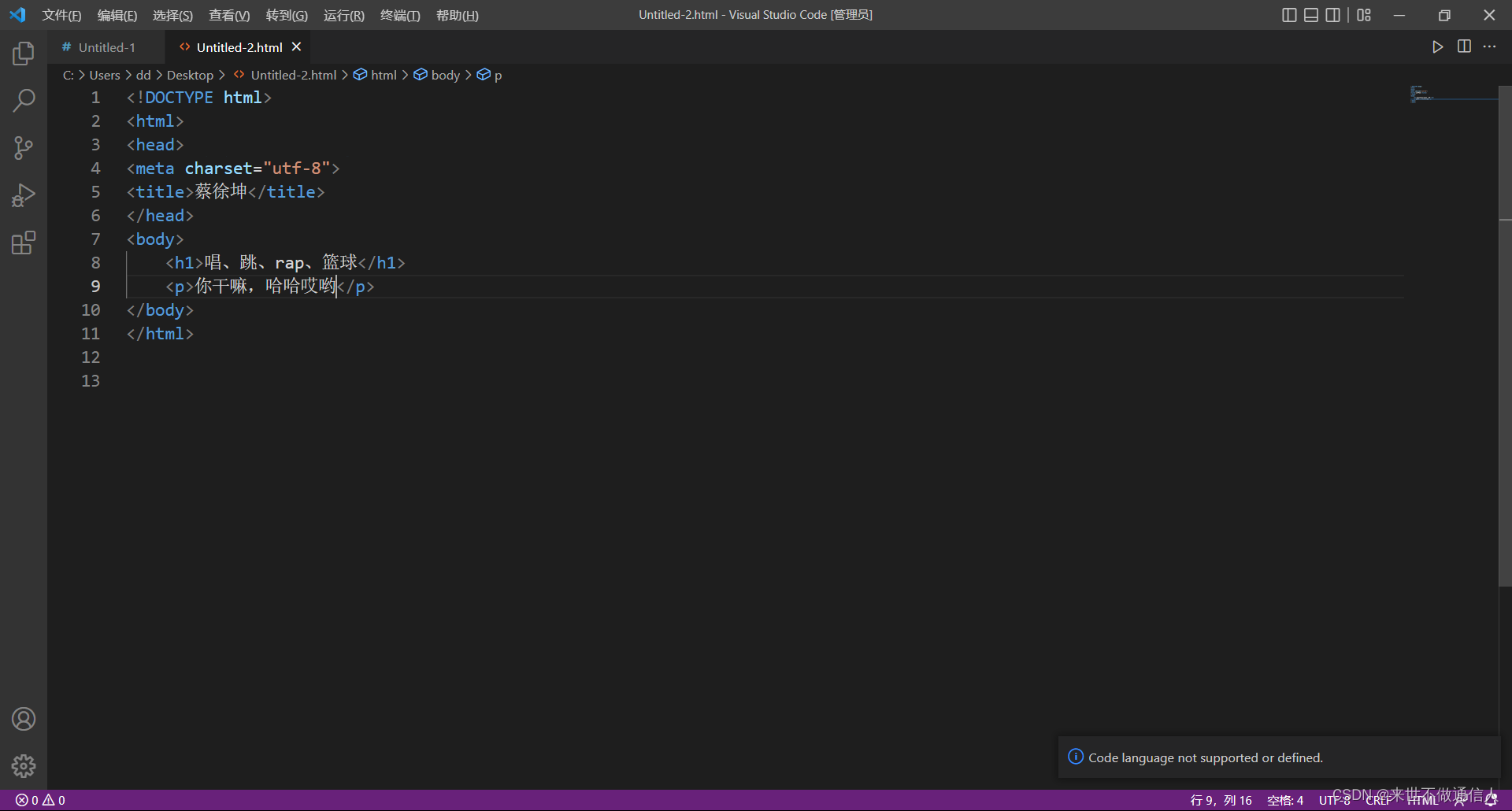
Task: Click the closing </body> tag line
Action: click(x=160, y=310)
